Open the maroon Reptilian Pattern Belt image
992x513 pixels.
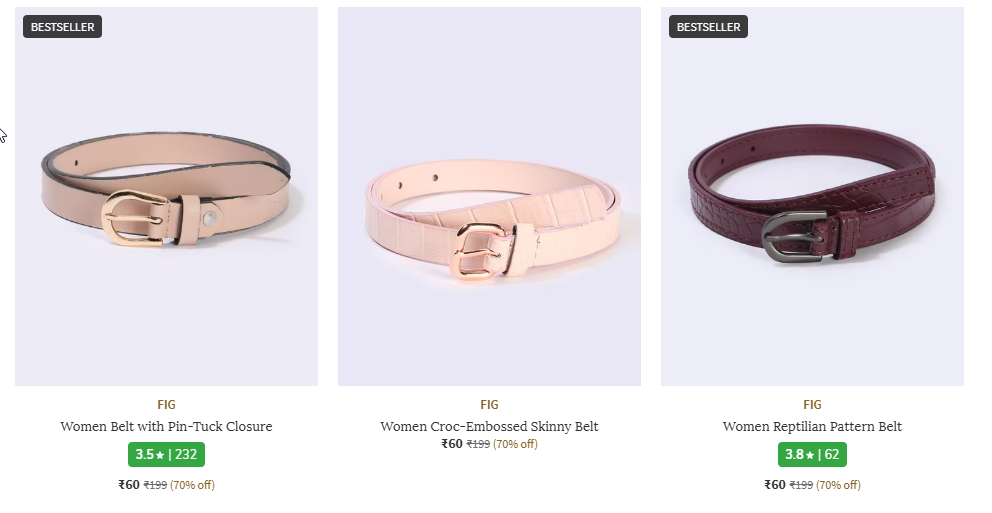[812, 196]
